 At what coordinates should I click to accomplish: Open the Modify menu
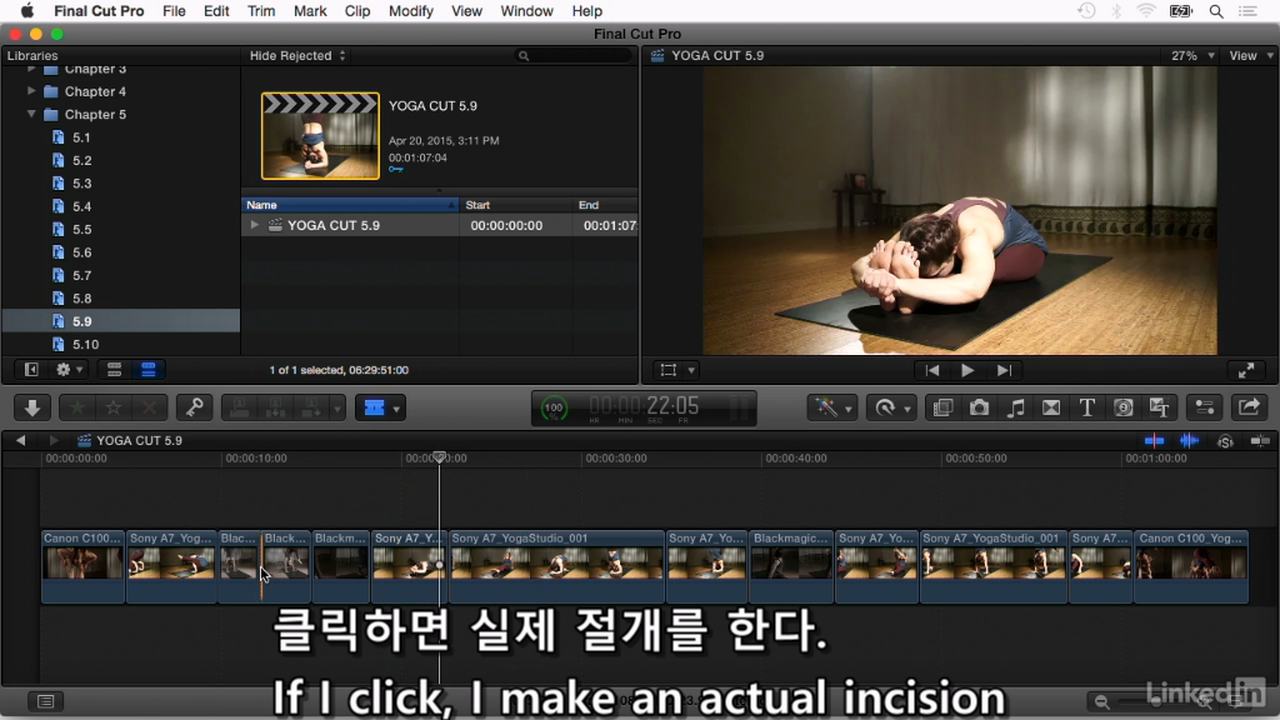(411, 11)
